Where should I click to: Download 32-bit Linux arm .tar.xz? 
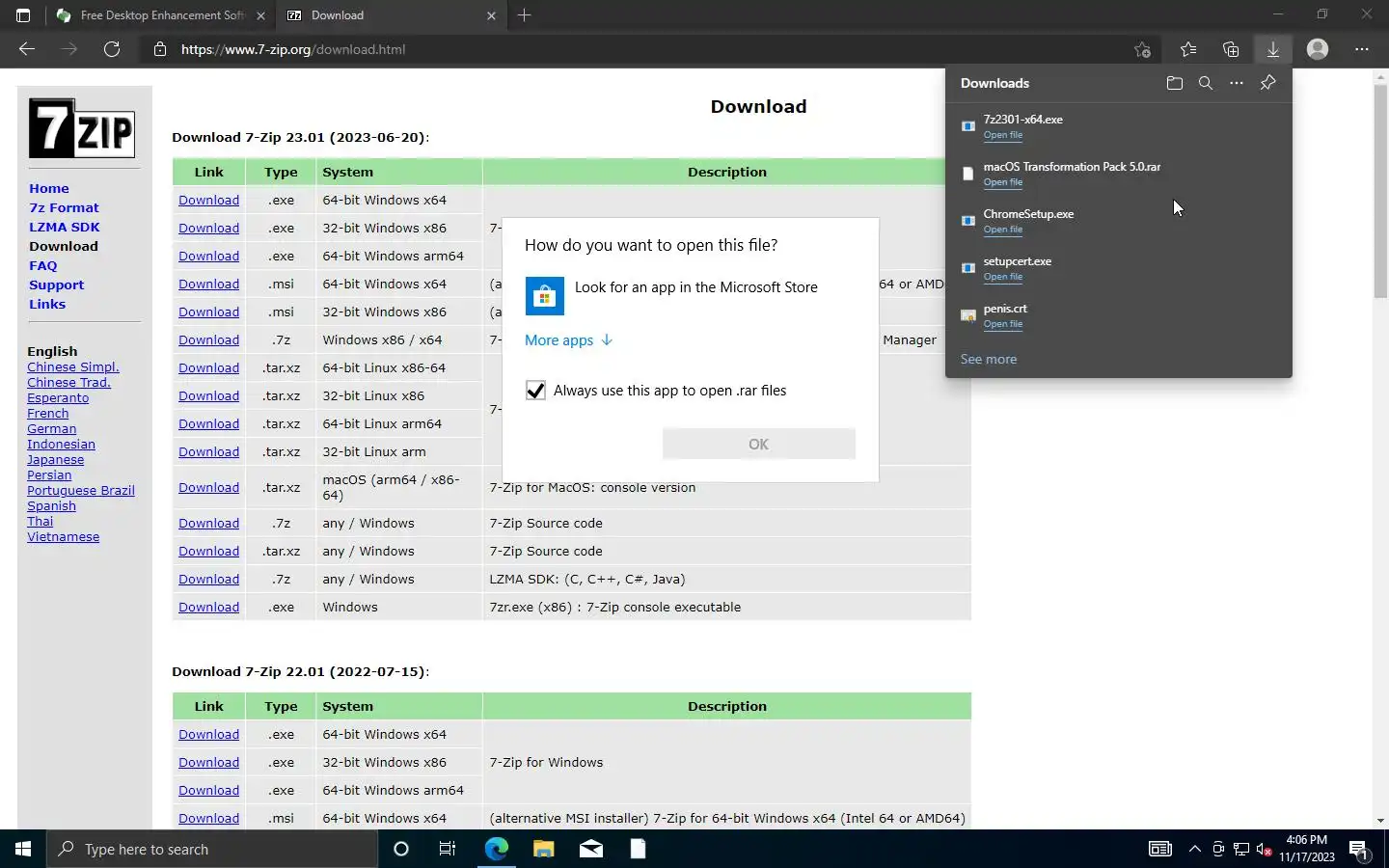[x=208, y=451]
